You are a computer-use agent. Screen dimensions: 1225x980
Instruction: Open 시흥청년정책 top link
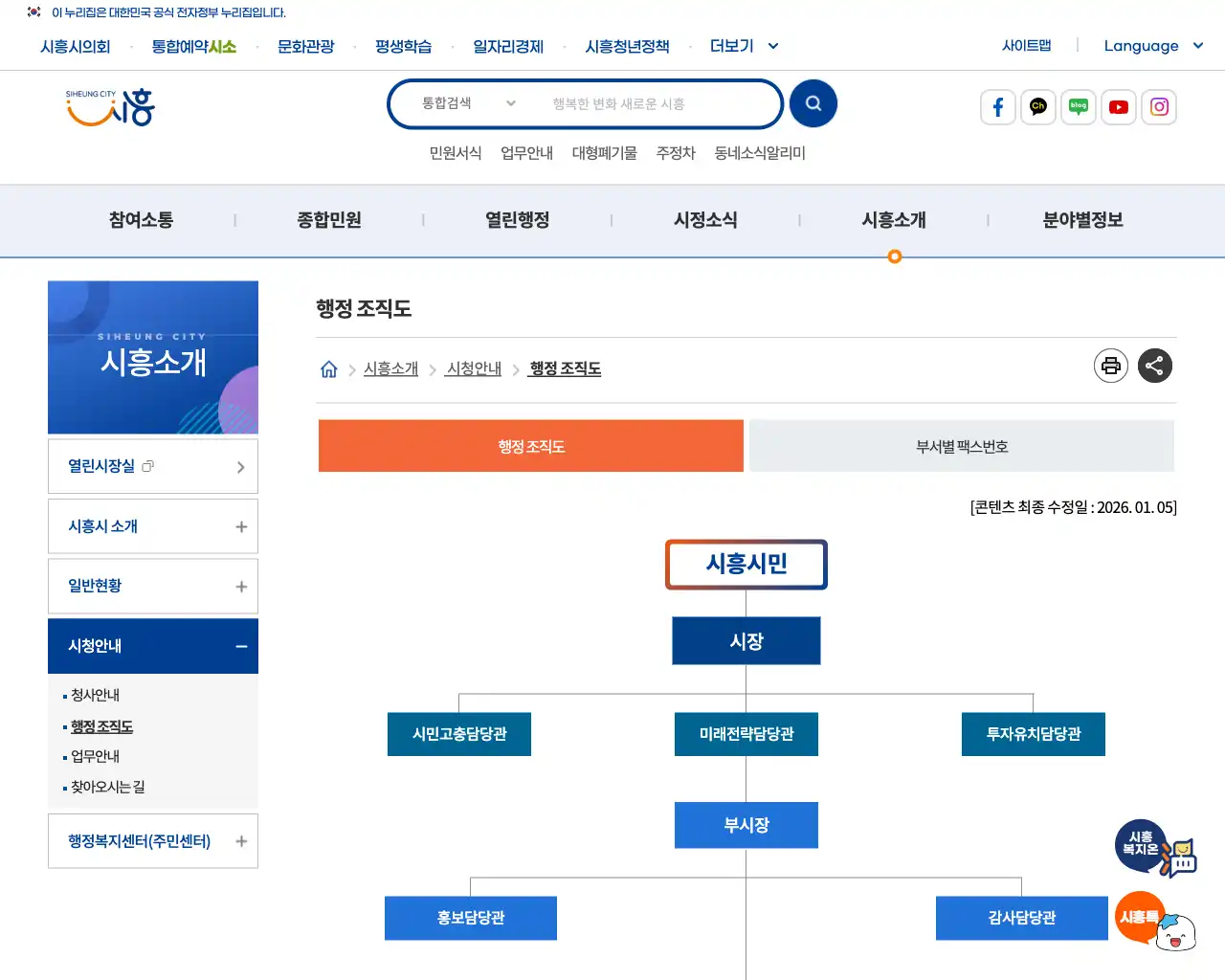(x=628, y=46)
